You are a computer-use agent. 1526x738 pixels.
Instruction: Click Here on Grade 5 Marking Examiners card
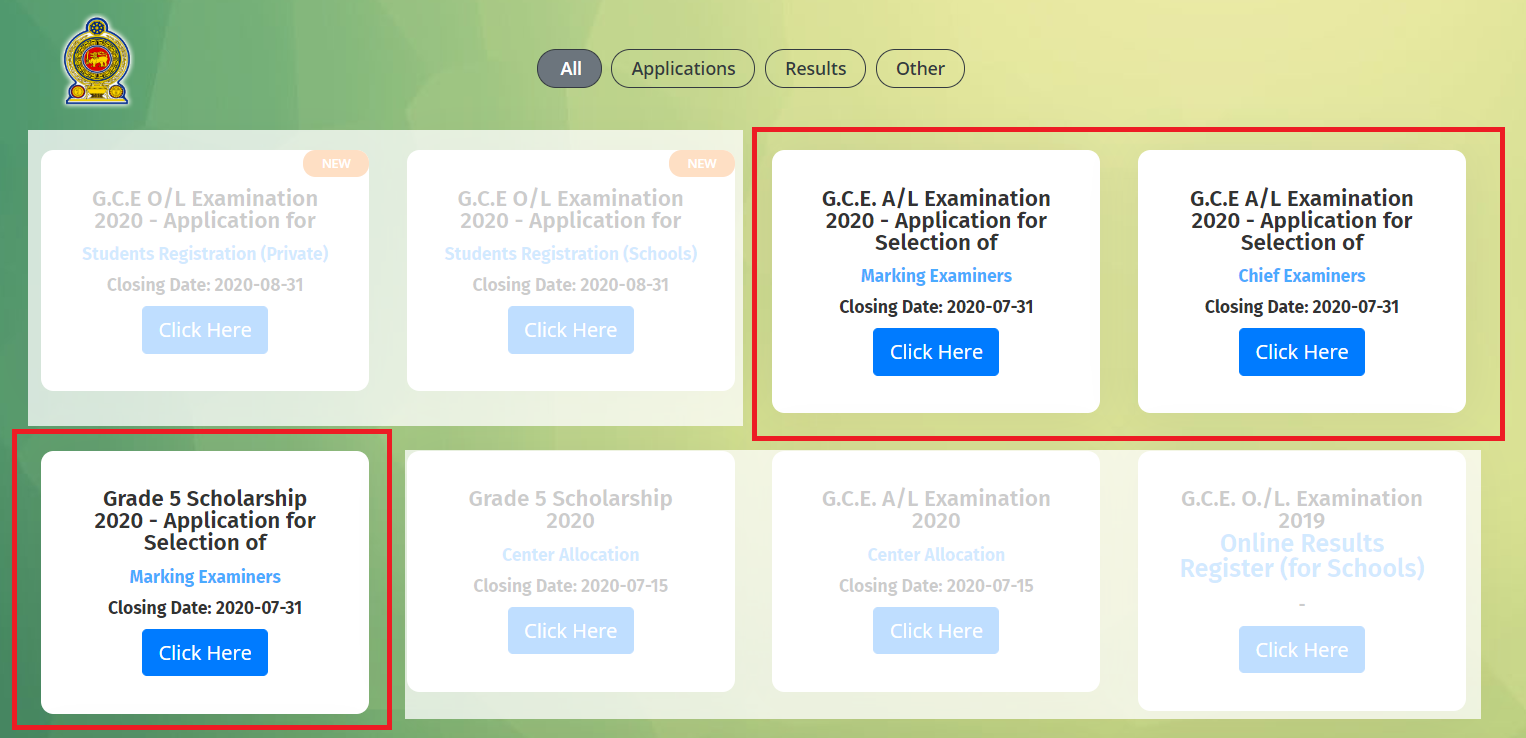point(204,652)
